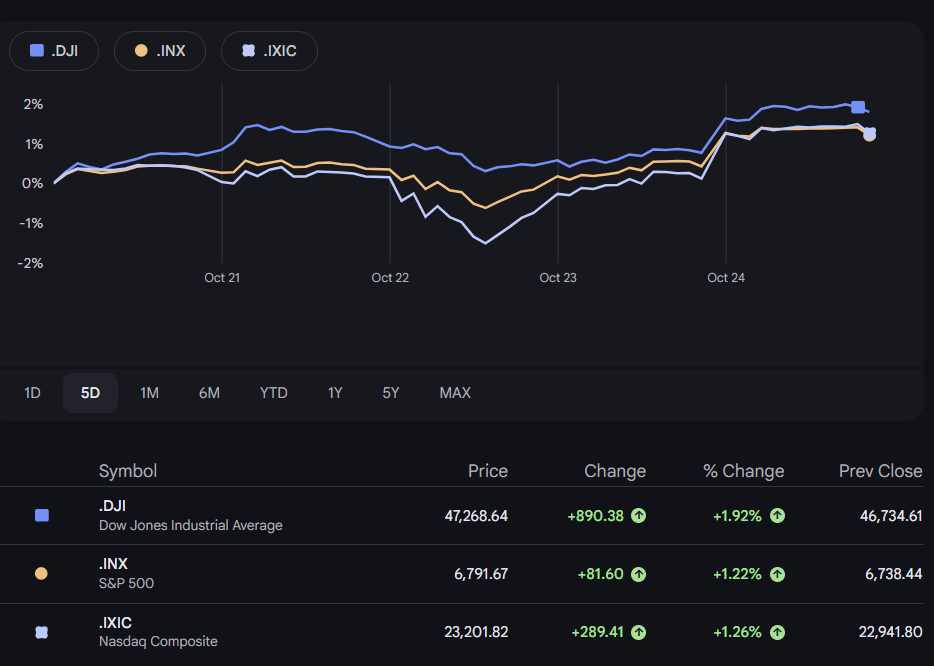Select the 5Y time range tab
Screen dimensions: 934x666
tap(391, 393)
